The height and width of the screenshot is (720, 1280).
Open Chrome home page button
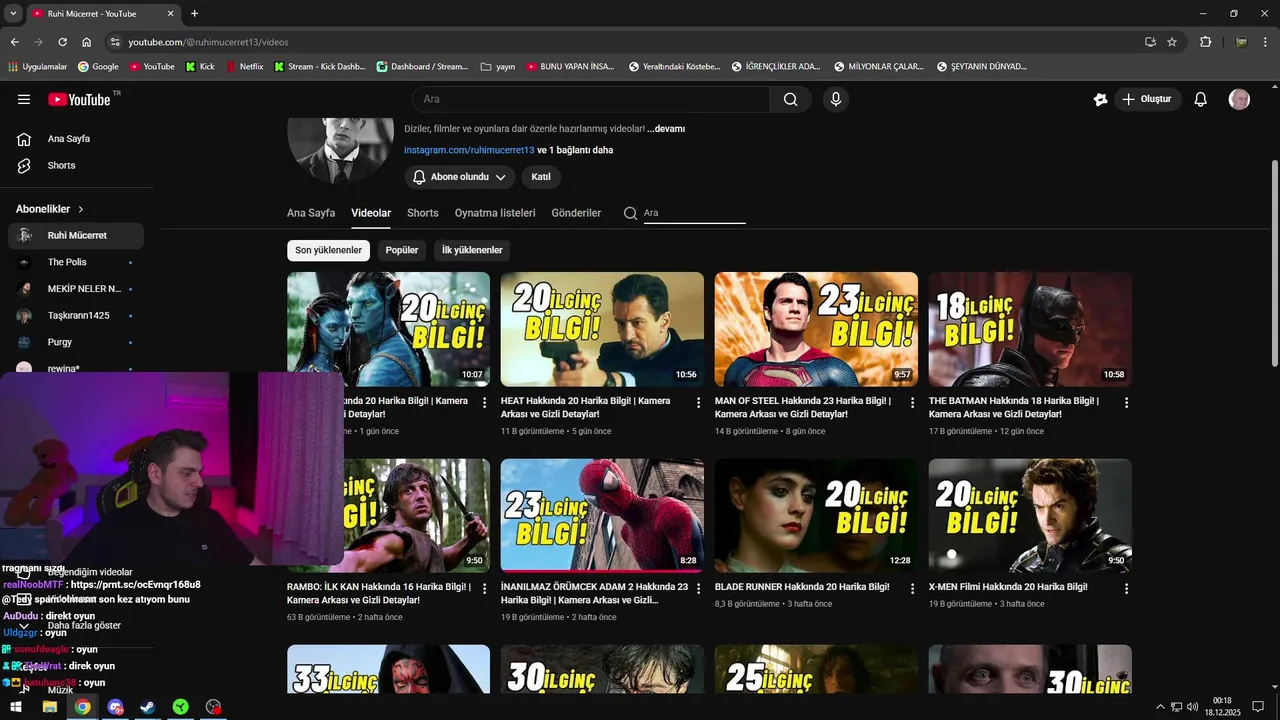click(86, 42)
